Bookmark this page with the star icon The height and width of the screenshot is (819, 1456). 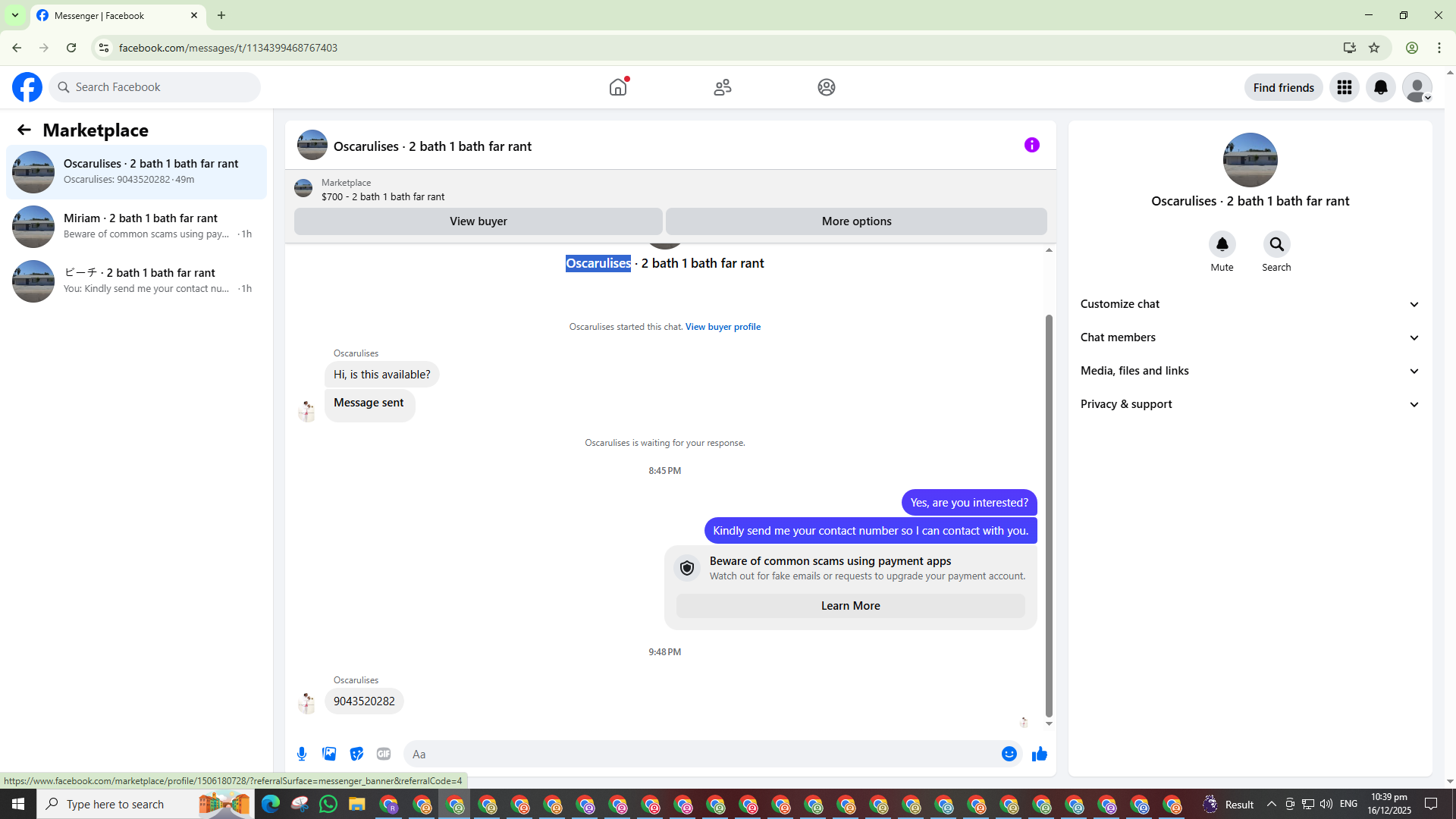click(x=1374, y=48)
